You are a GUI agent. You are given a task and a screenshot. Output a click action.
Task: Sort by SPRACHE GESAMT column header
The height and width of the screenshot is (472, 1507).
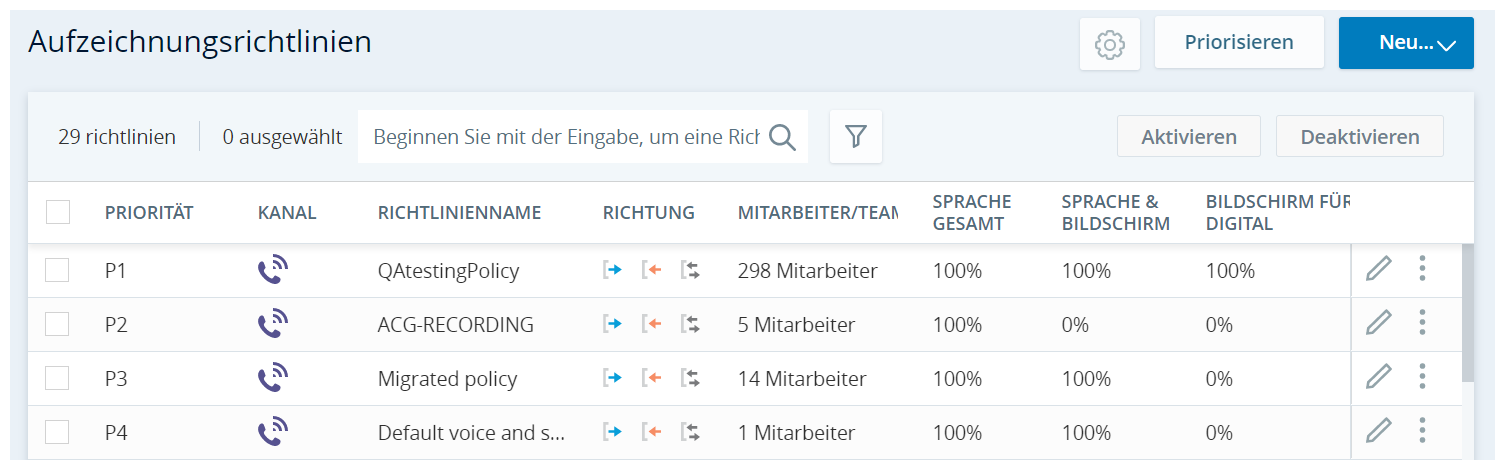(x=972, y=212)
